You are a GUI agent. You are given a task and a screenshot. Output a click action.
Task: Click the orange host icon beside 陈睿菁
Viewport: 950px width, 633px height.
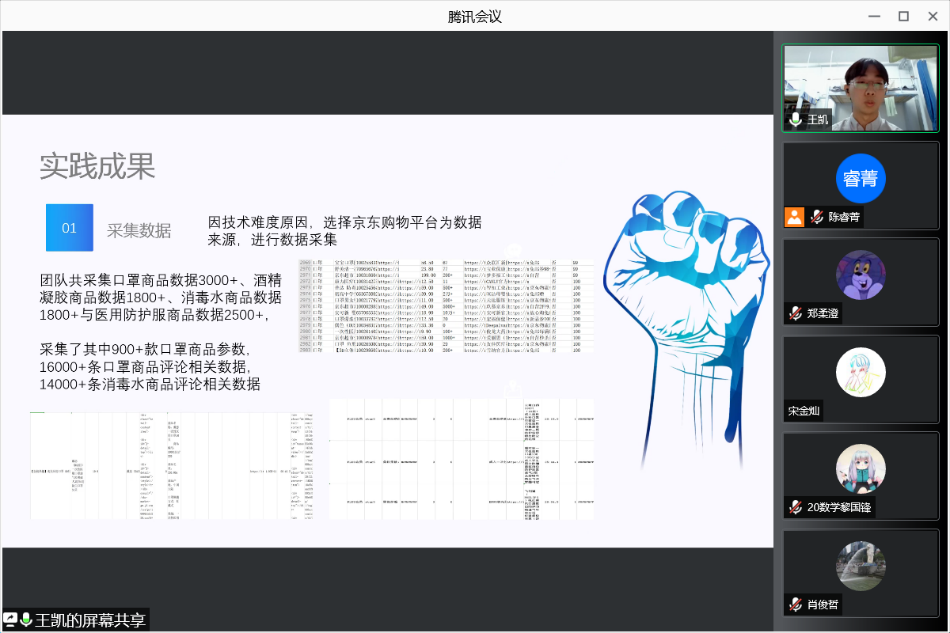click(x=794, y=217)
